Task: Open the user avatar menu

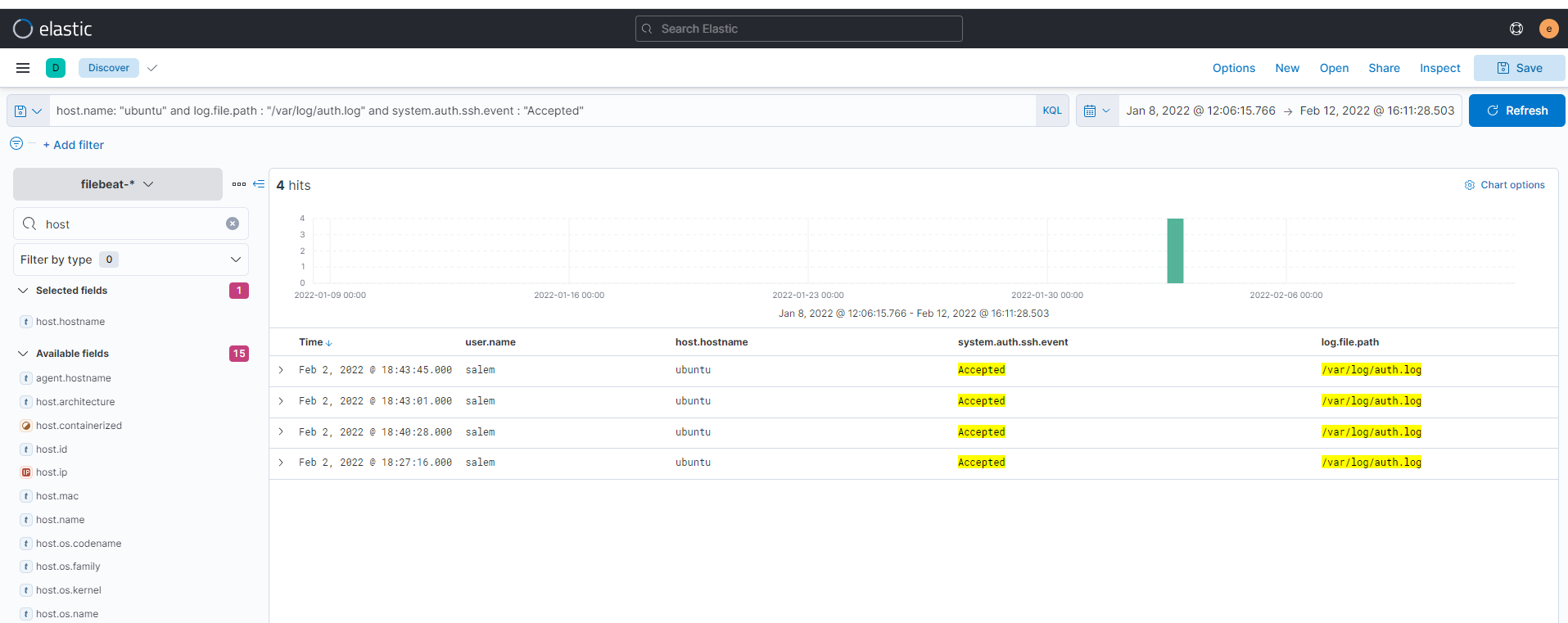Action: click(x=1548, y=29)
